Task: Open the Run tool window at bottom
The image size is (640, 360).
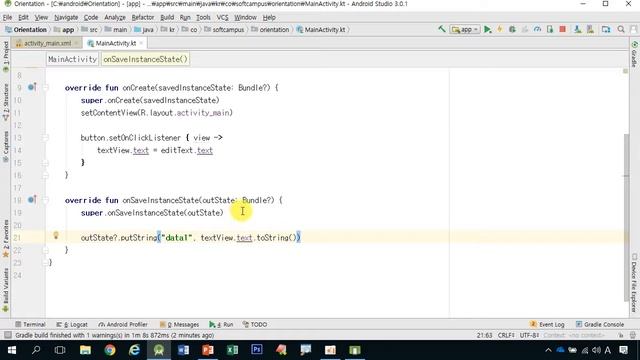Action: coord(221,324)
